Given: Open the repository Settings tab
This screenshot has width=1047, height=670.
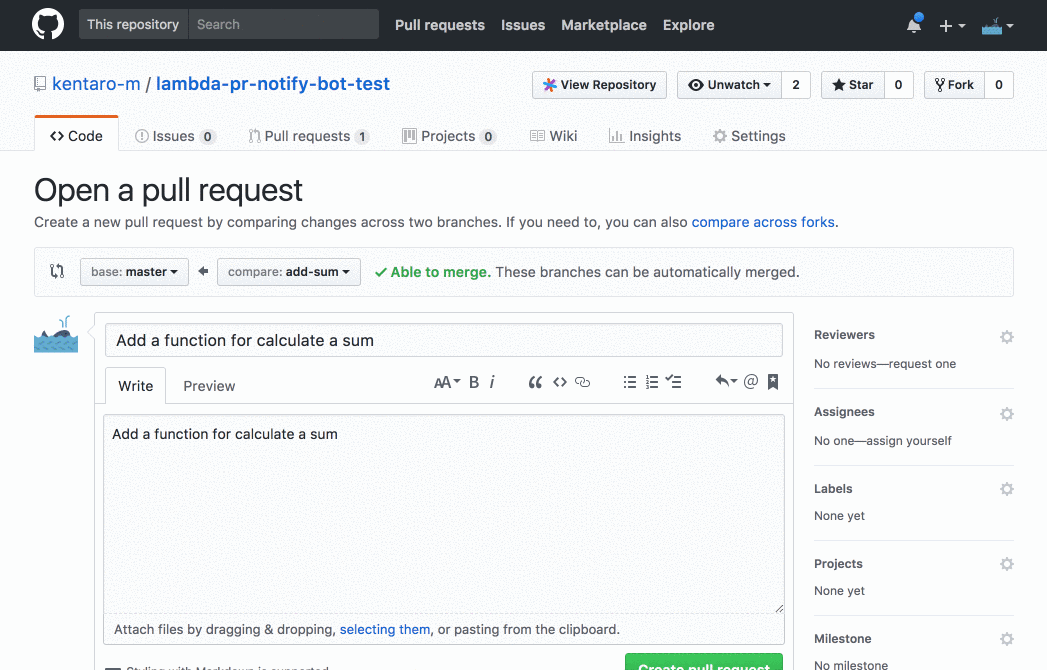Looking at the screenshot, I should click(749, 136).
